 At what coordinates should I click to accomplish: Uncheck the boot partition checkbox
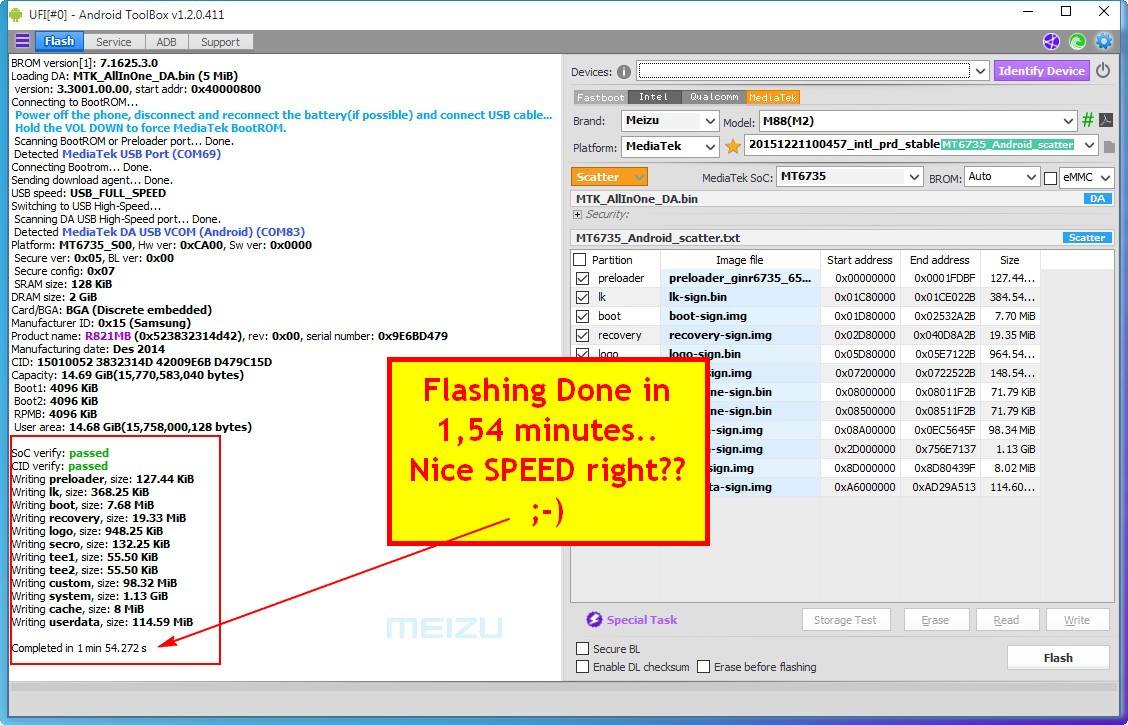(x=583, y=316)
